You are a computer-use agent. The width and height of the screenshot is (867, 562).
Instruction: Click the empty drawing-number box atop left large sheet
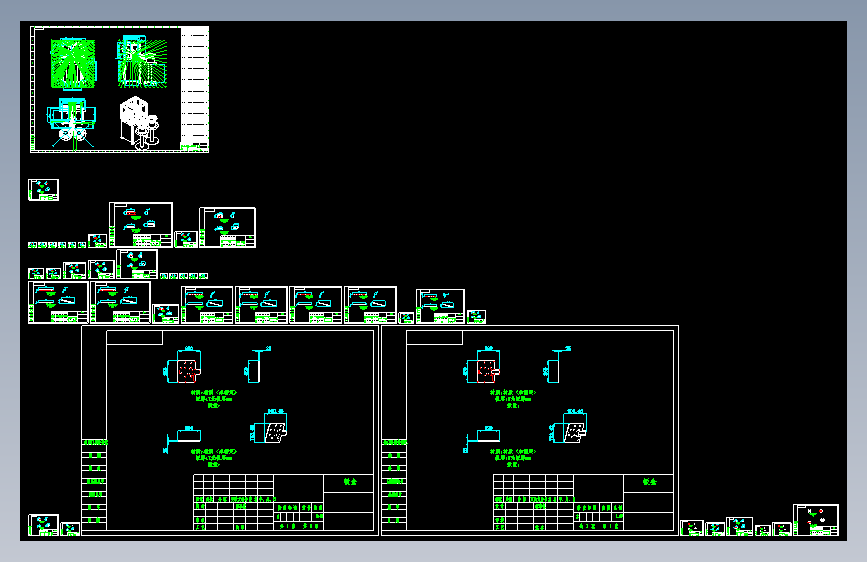[134, 337]
